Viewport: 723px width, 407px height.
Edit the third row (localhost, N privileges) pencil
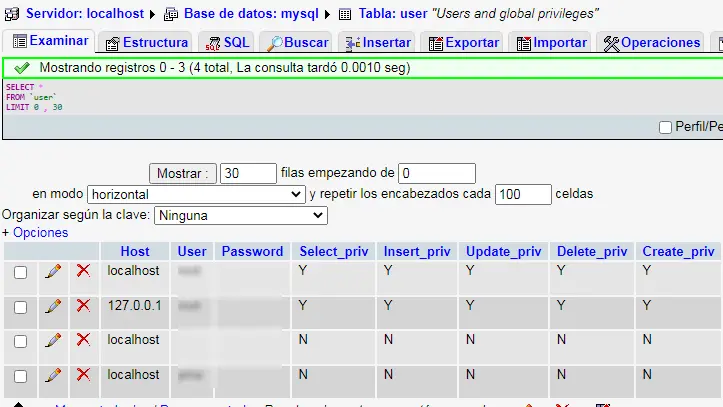[x=53, y=340]
